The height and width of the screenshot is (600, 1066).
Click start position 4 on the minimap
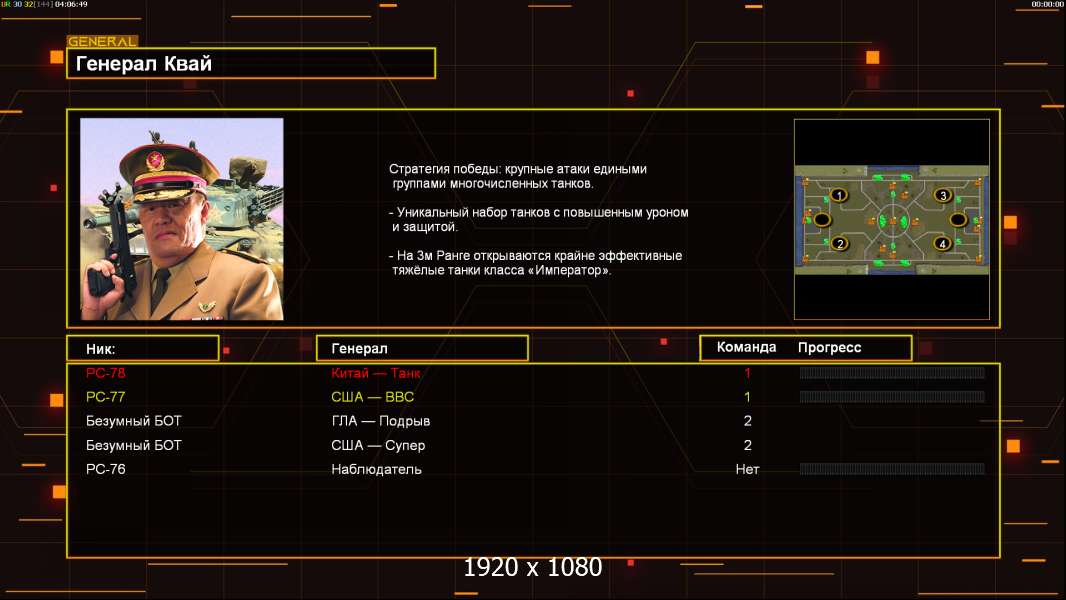pyautogui.click(x=942, y=243)
